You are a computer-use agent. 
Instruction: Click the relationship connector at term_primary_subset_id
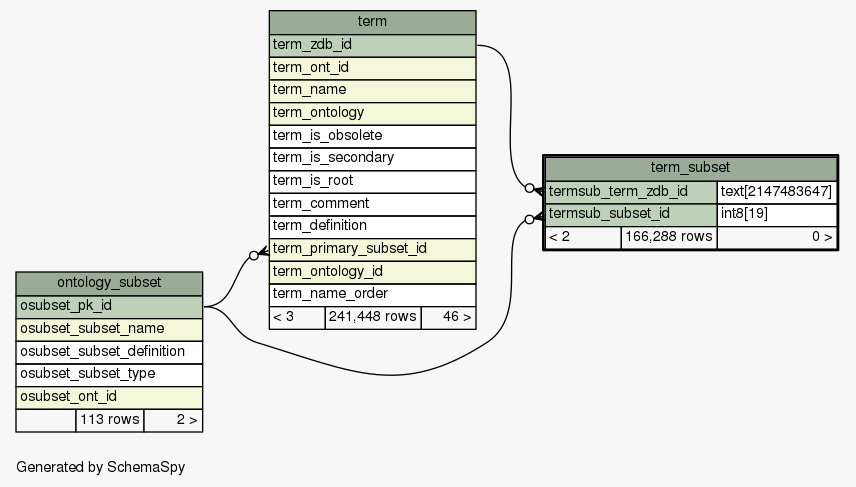click(255, 255)
